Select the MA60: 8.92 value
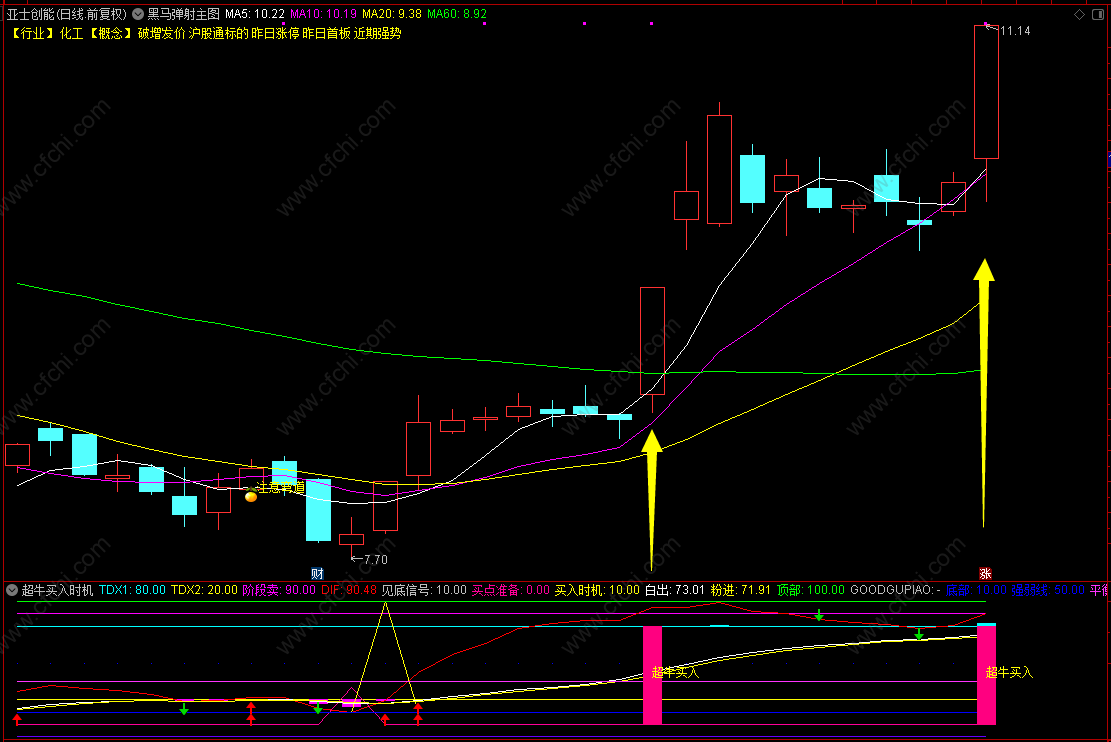Screen dimensions: 1111x742 [x=457, y=14]
